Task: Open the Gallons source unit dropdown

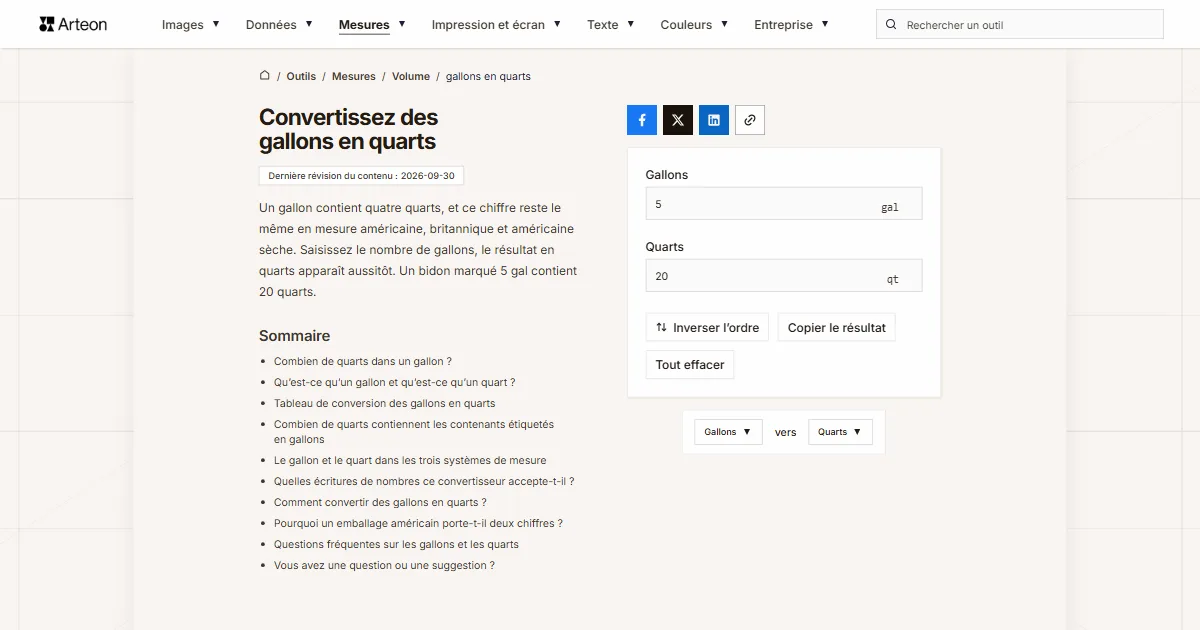Action: coord(728,432)
